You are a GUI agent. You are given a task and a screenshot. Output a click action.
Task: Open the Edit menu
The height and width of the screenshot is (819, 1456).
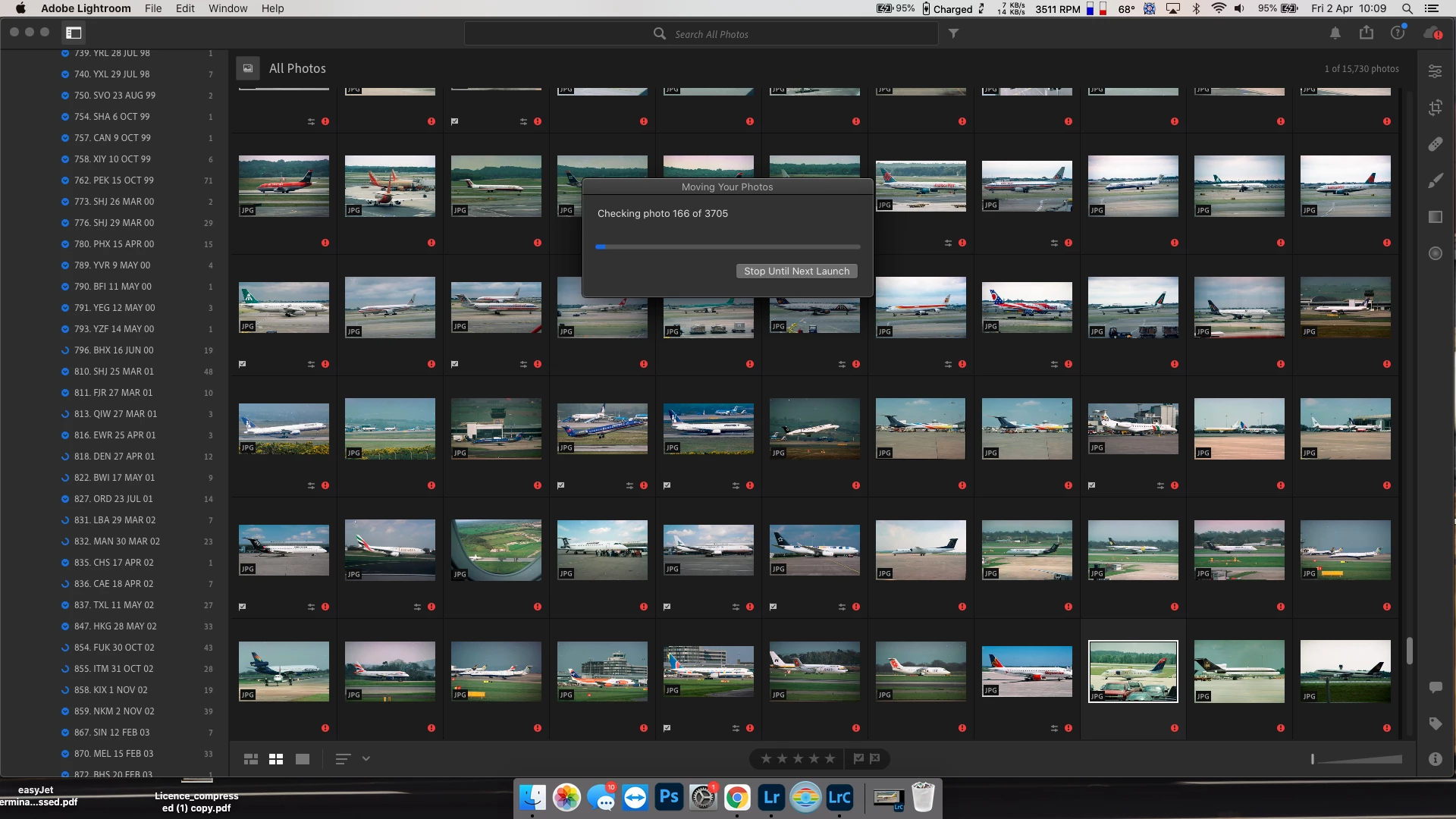pyautogui.click(x=184, y=8)
